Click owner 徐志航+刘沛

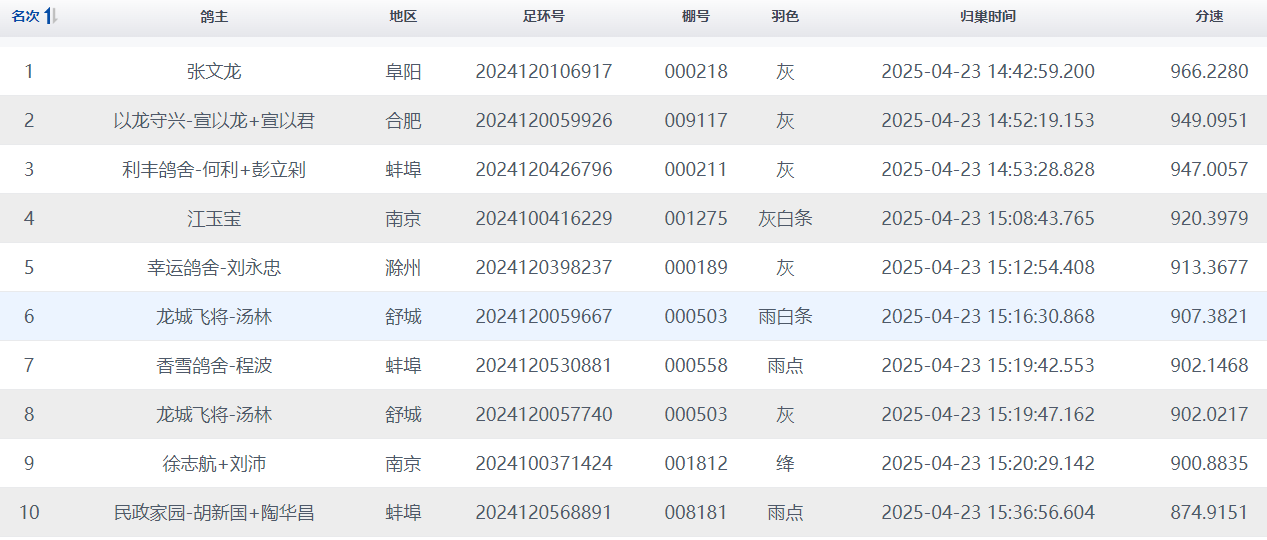coord(214,464)
